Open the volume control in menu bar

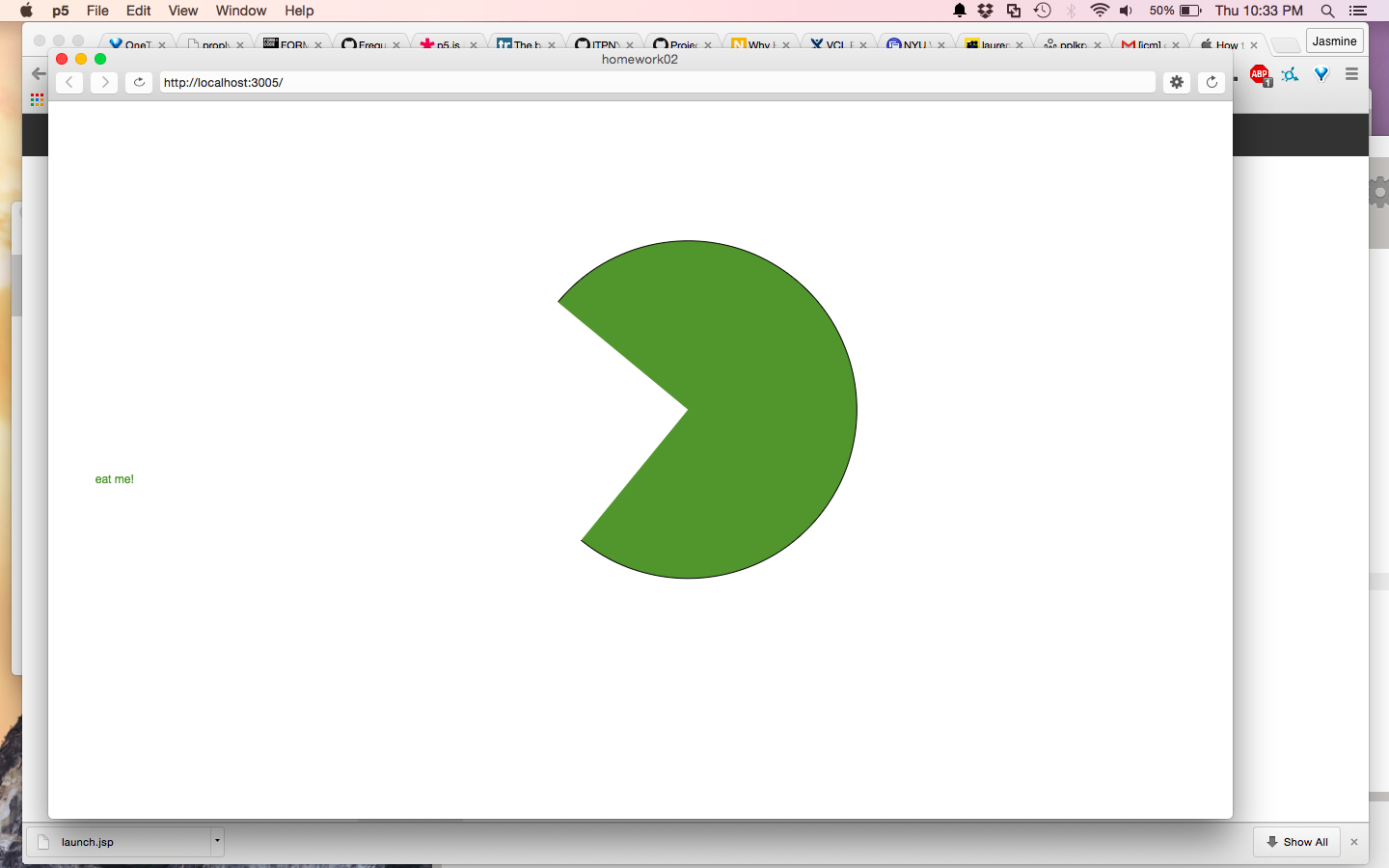click(1126, 11)
